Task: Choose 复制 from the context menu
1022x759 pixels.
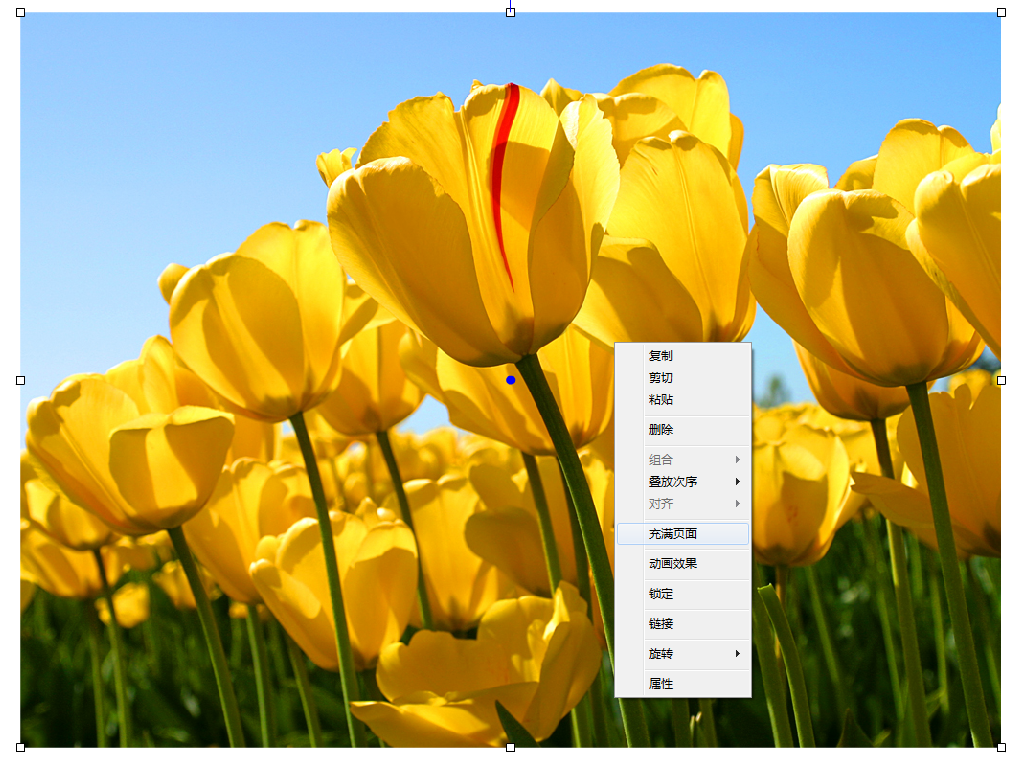Action: tap(661, 356)
